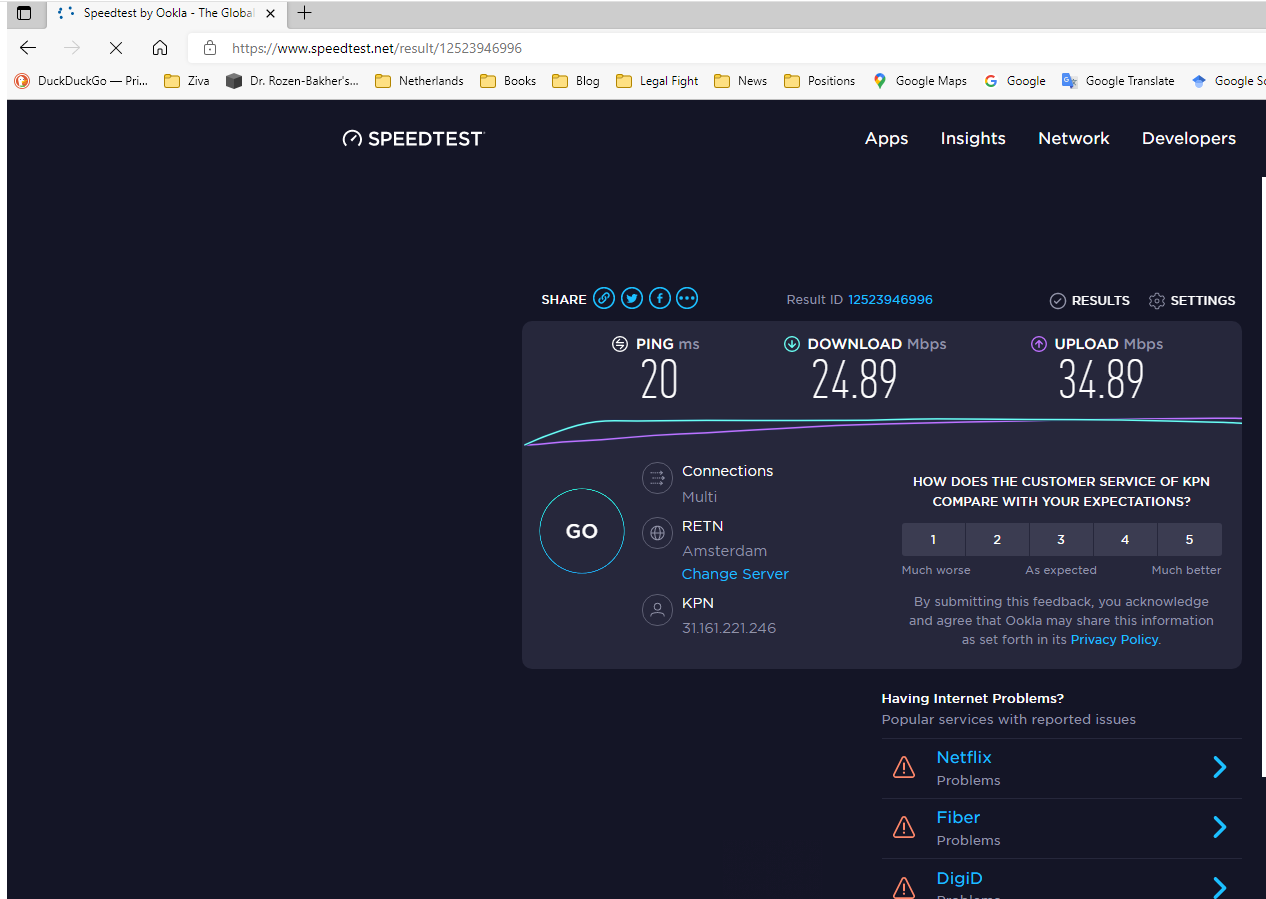Expand Fiber problems chevron
1266x899 pixels.
tap(1220, 827)
